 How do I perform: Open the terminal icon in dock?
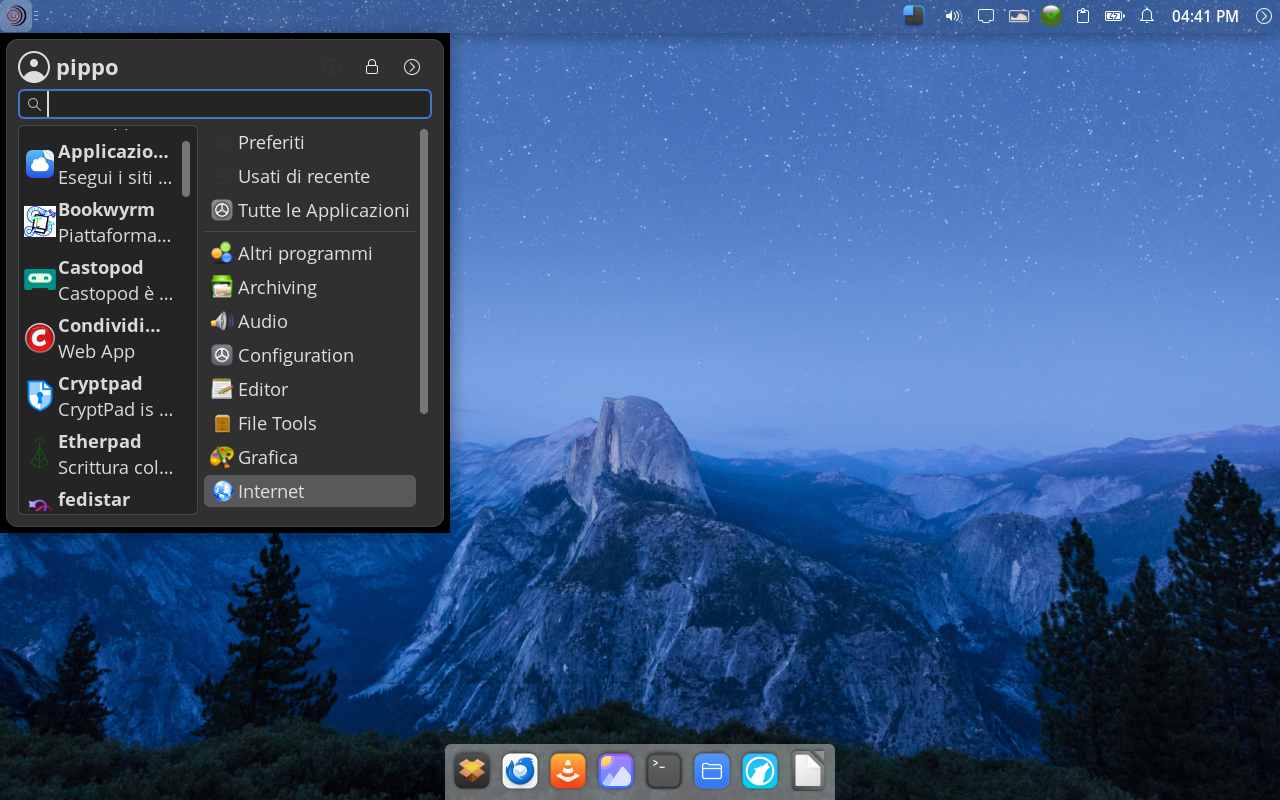click(664, 771)
